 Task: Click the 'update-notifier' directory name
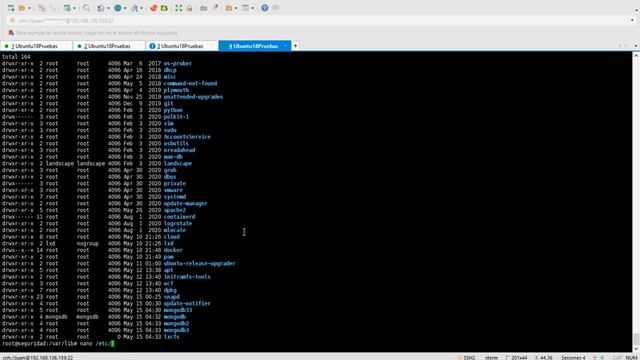coord(187,303)
